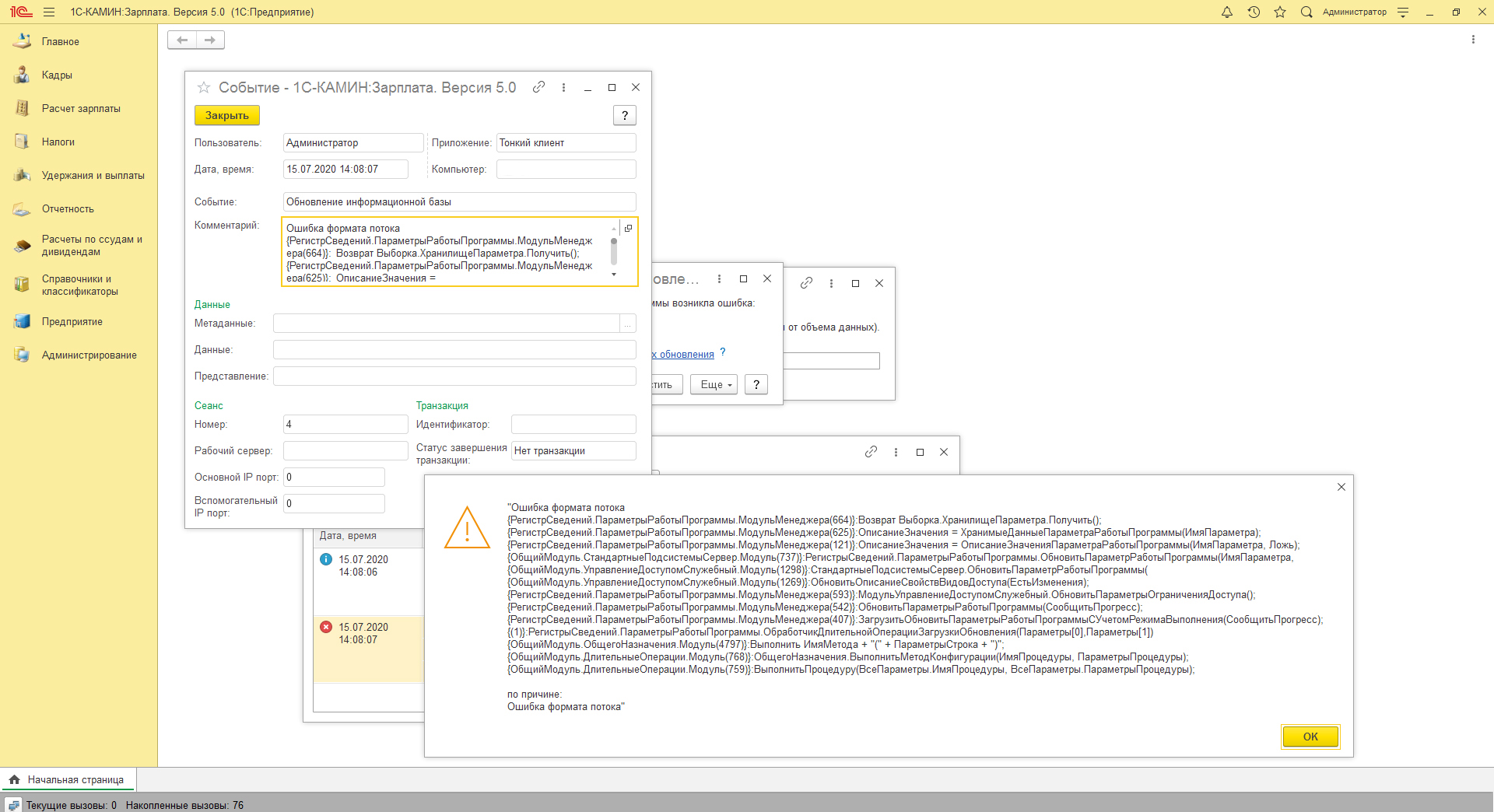Expand Еще dropdown button
The width and height of the screenshot is (1494, 812).
tap(714, 384)
